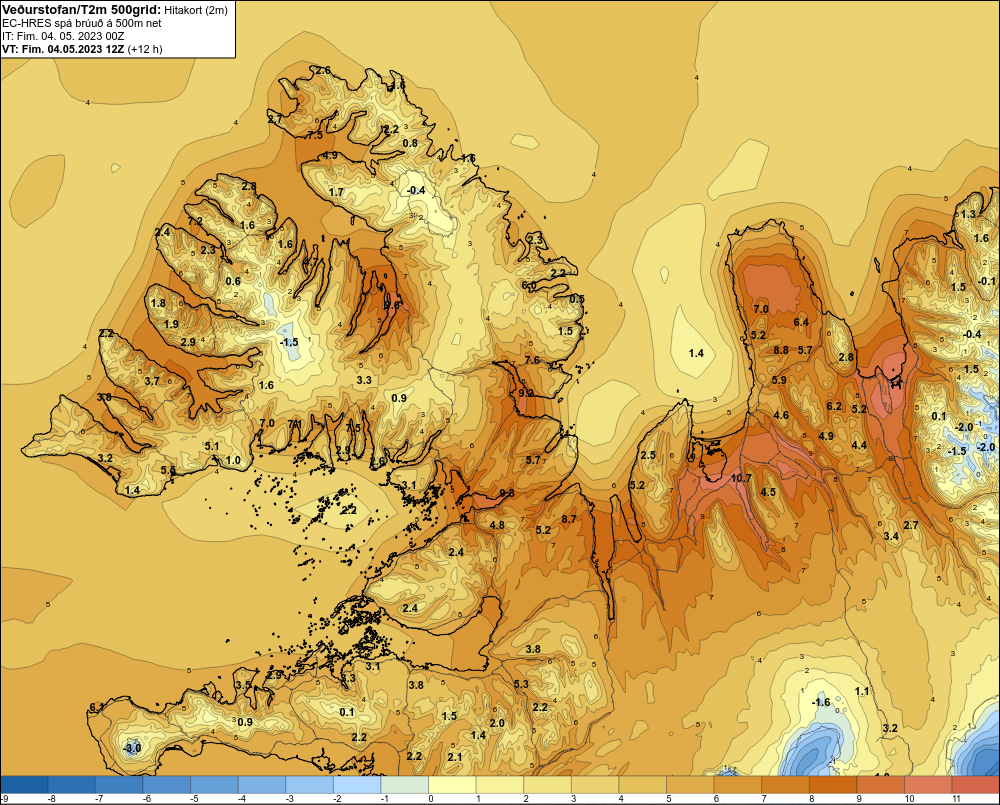The height and width of the screenshot is (805, 1000).
Task: Pick the 7.6 temperature value
Action: pyautogui.click(x=532, y=360)
